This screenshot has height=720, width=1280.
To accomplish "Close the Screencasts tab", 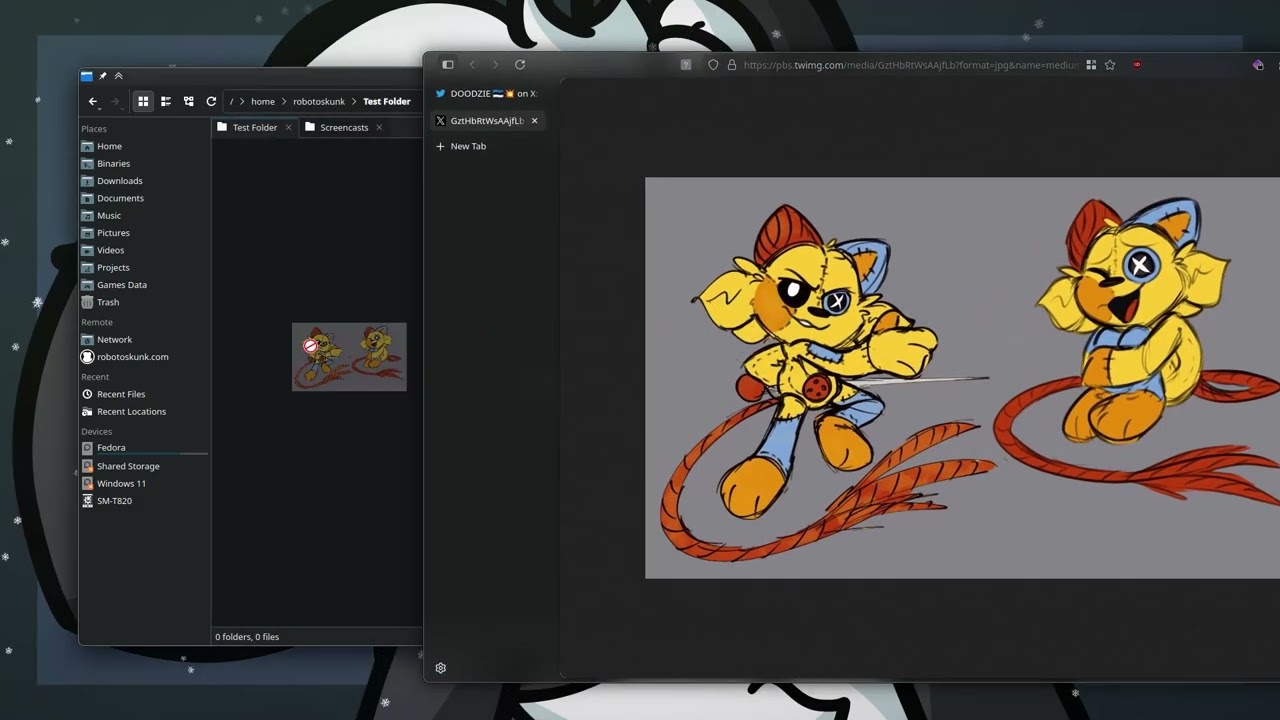I will [x=379, y=127].
